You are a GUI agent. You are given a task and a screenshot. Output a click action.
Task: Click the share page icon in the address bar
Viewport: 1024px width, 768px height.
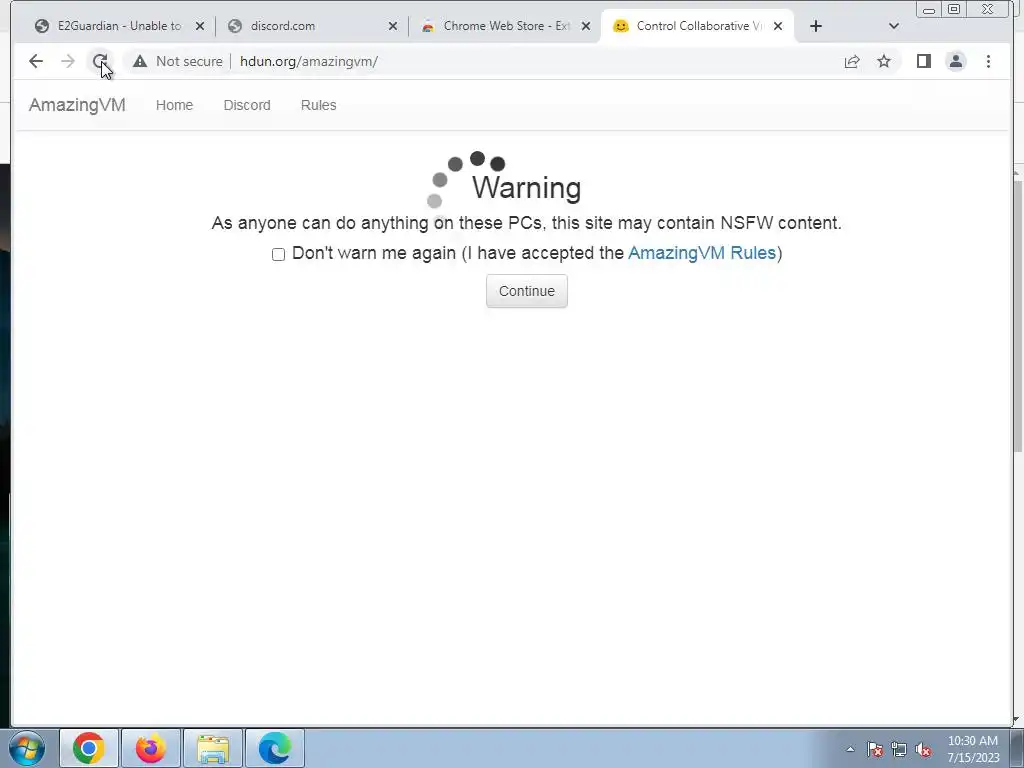852,61
